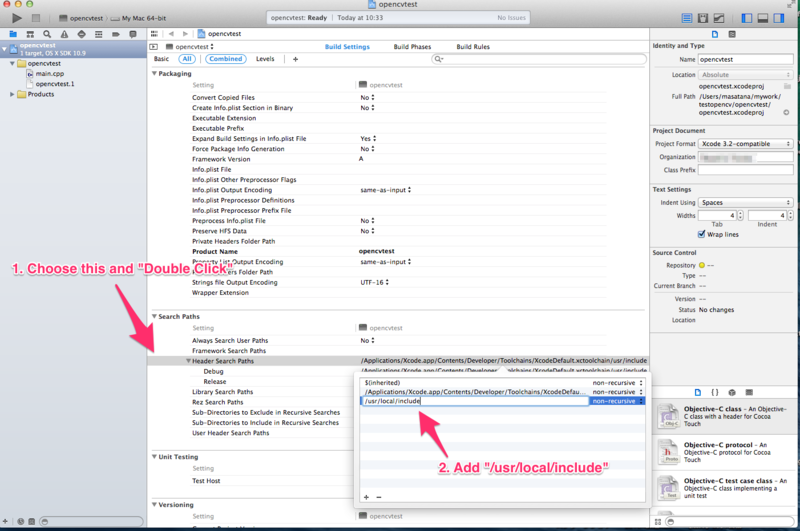Viewport: 800px width, 531px height.
Task: Expand the Products folder
Action: [12, 94]
